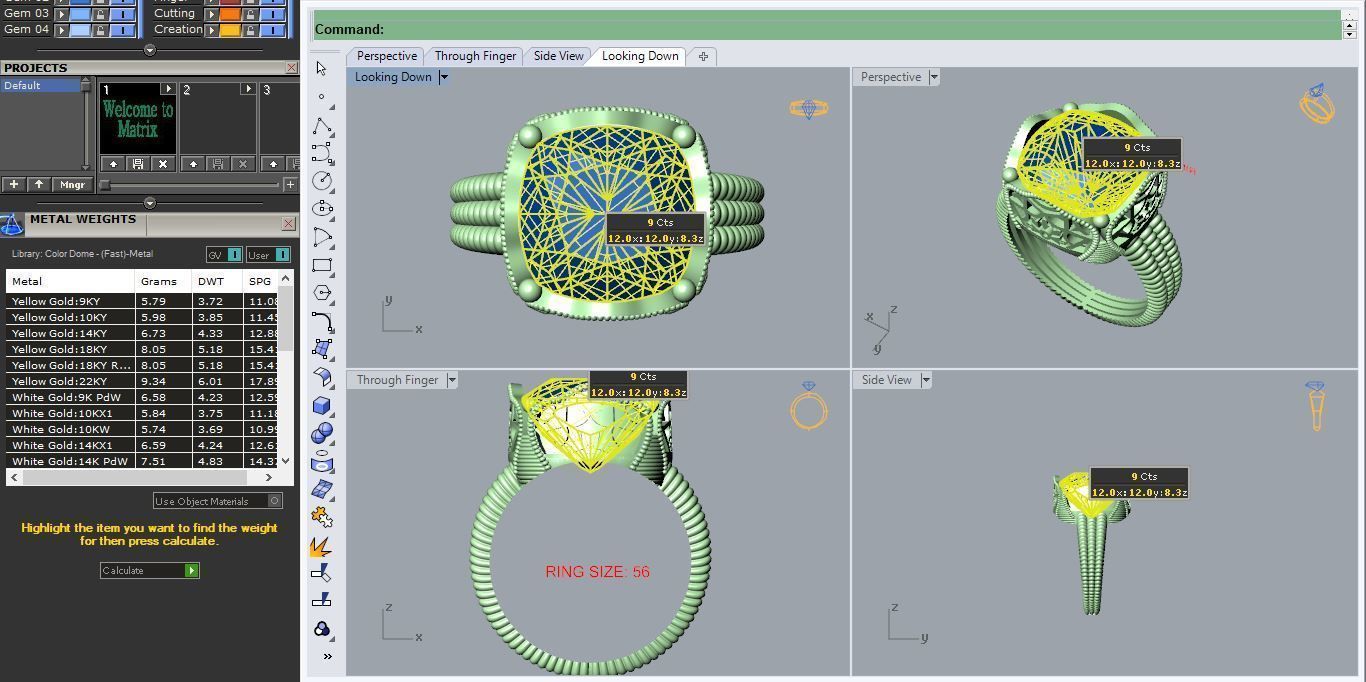Select the control point curve tool
The height and width of the screenshot is (682, 1366).
tap(321, 153)
